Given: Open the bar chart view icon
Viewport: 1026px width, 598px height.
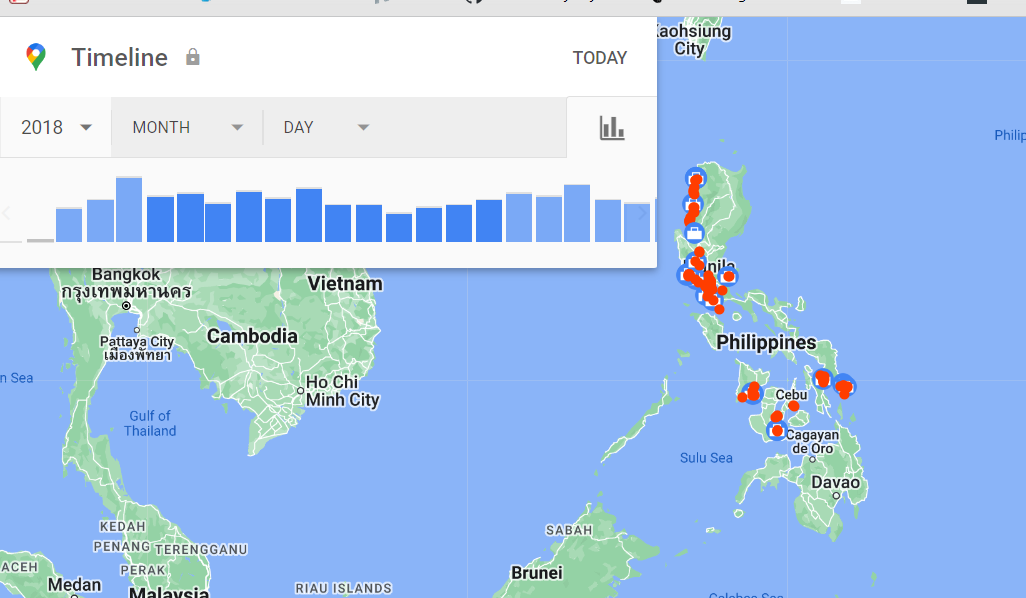Looking at the screenshot, I should pyautogui.click(x=612, y=128).
